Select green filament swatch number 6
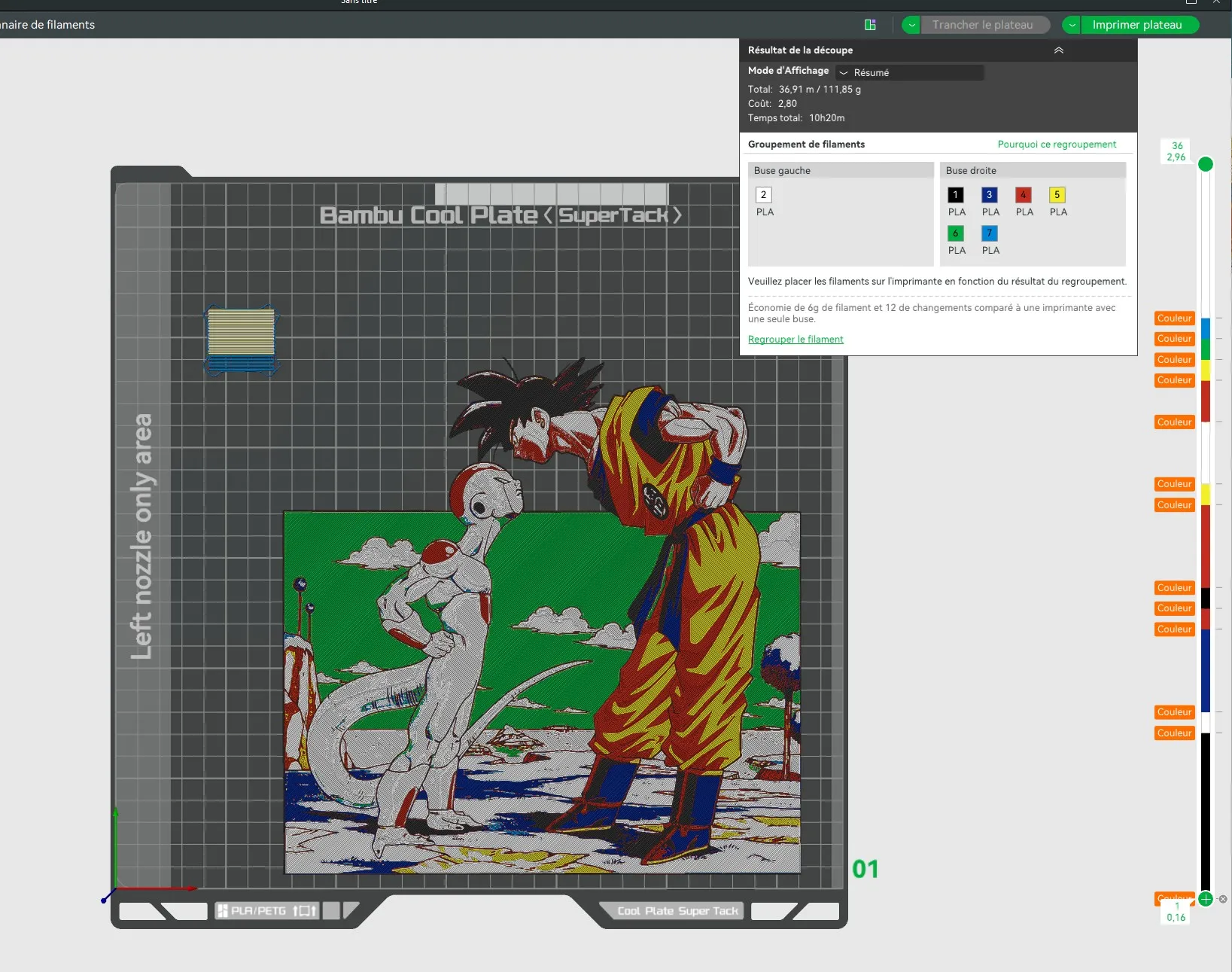The width and height of the screenshot is (1232, 972). click(x=956, y=233)
